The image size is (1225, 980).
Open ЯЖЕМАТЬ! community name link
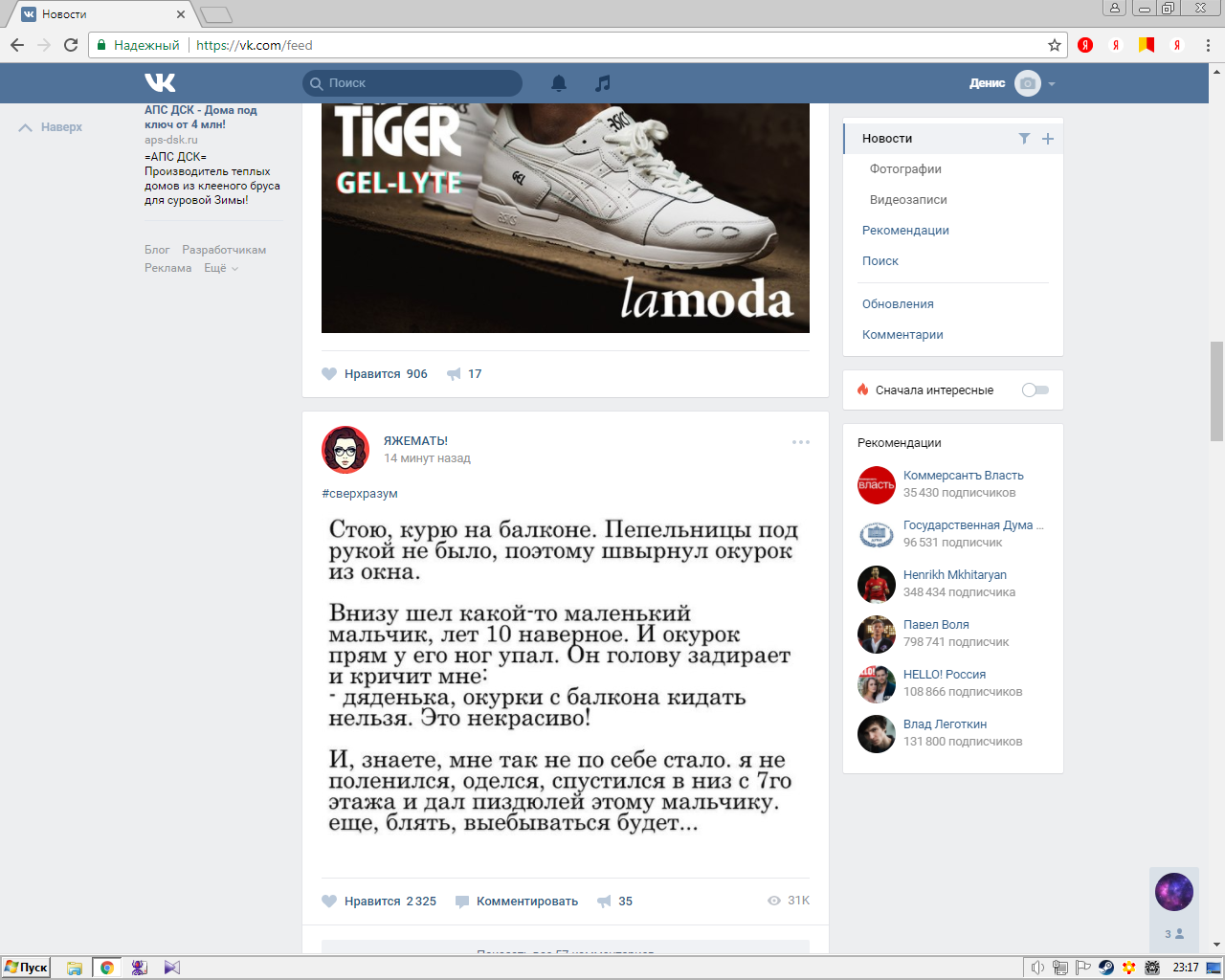click(x=415, y=441)
